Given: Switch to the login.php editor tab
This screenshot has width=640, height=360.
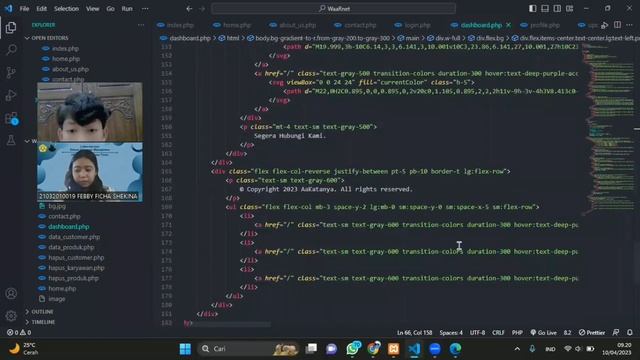Looking at the screenshot, I should tap(412, 25).
